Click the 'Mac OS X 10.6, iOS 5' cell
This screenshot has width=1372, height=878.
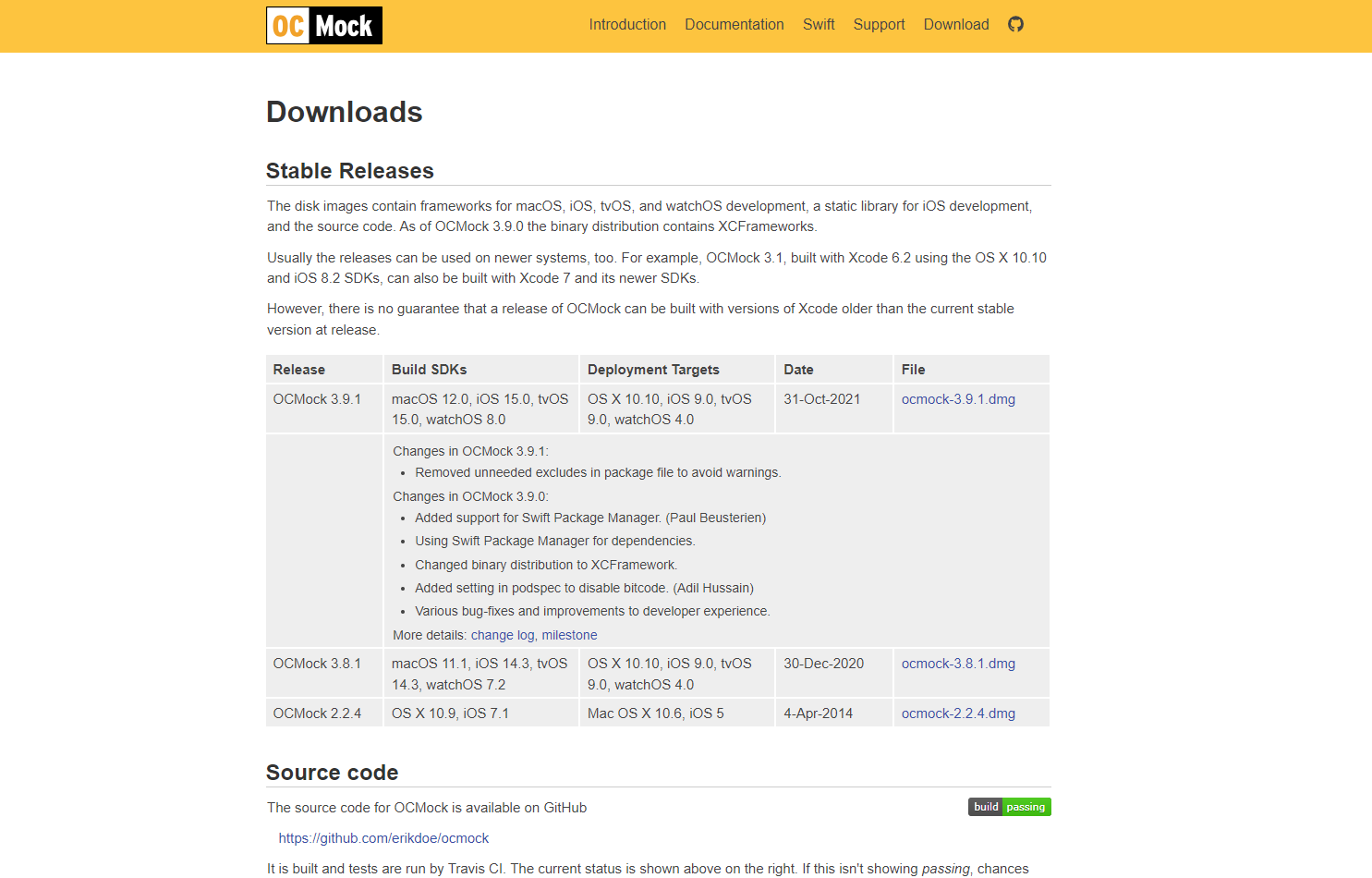677,713
